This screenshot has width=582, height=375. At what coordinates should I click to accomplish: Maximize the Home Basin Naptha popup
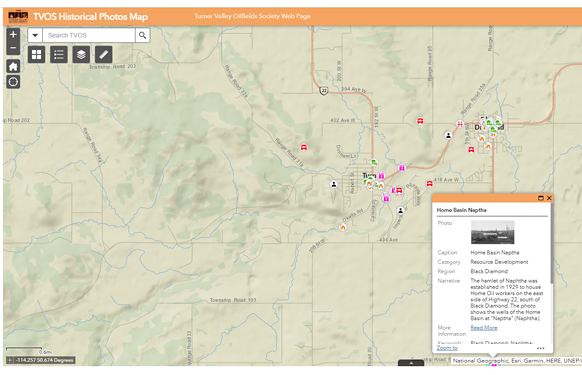point(541,198)
